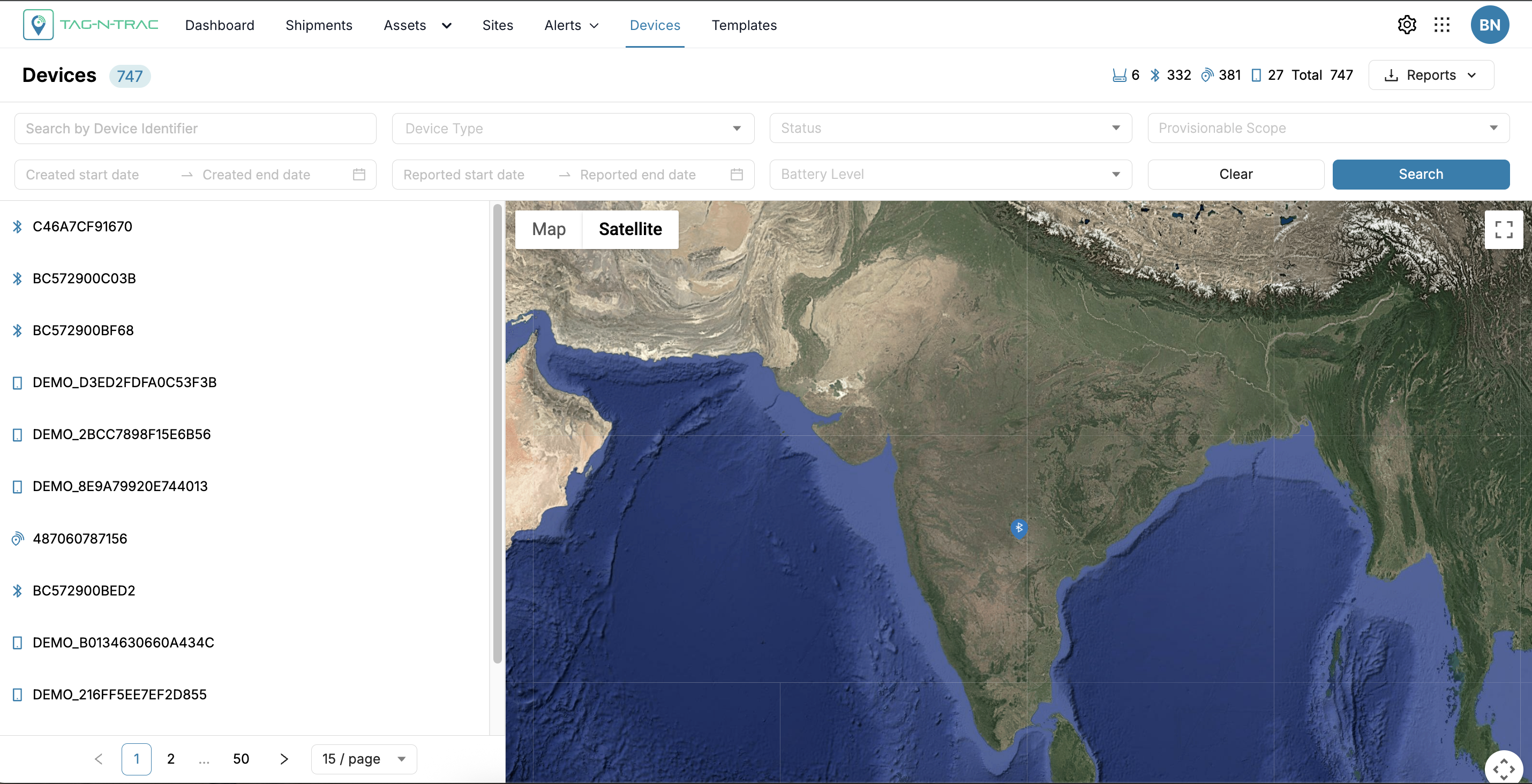The width and height of the screenshot is (1532, 784).
Task: Open the 15 / page selector
Action: 363,759
